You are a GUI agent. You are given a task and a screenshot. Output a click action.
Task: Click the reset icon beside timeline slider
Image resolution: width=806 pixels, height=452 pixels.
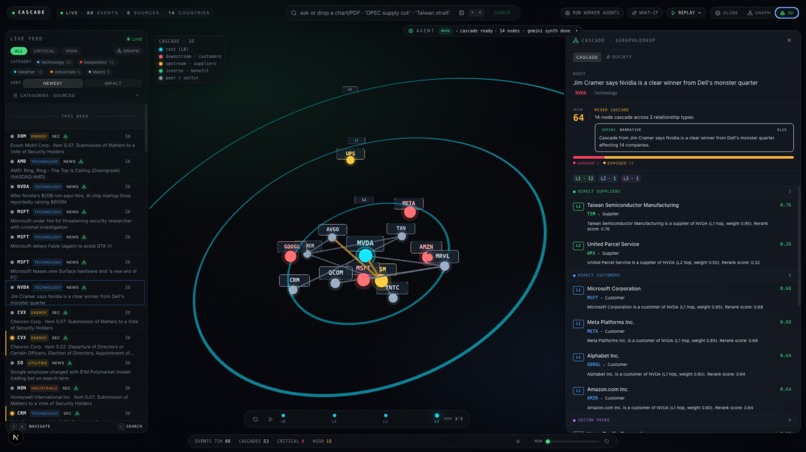[x=607, y=441]
